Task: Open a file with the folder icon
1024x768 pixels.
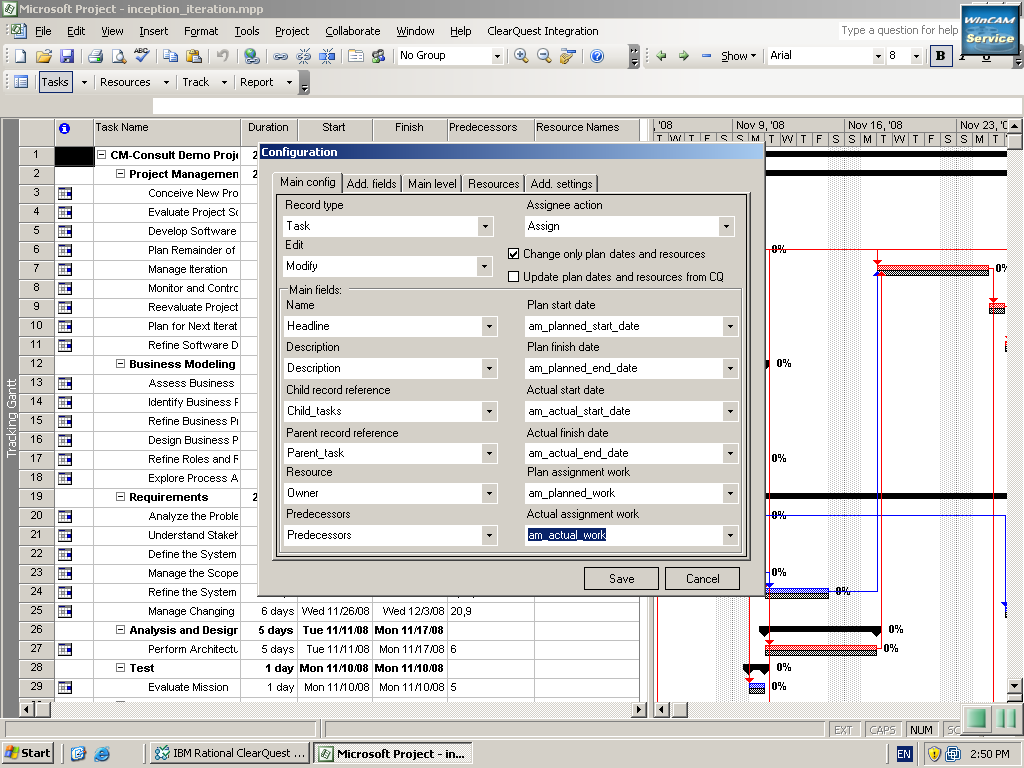Action: [44, 56]
